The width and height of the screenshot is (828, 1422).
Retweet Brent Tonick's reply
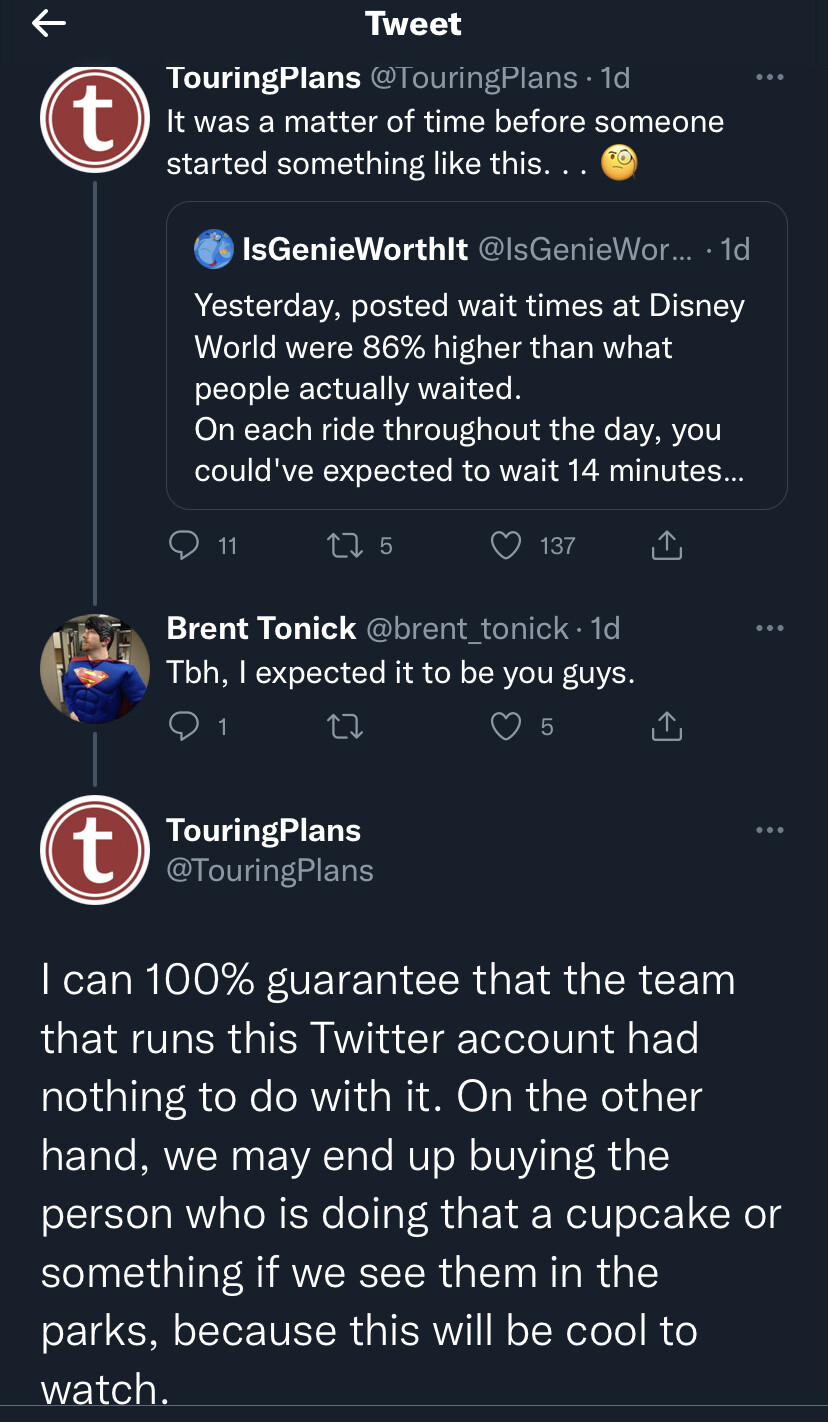[x=346, y=727]
